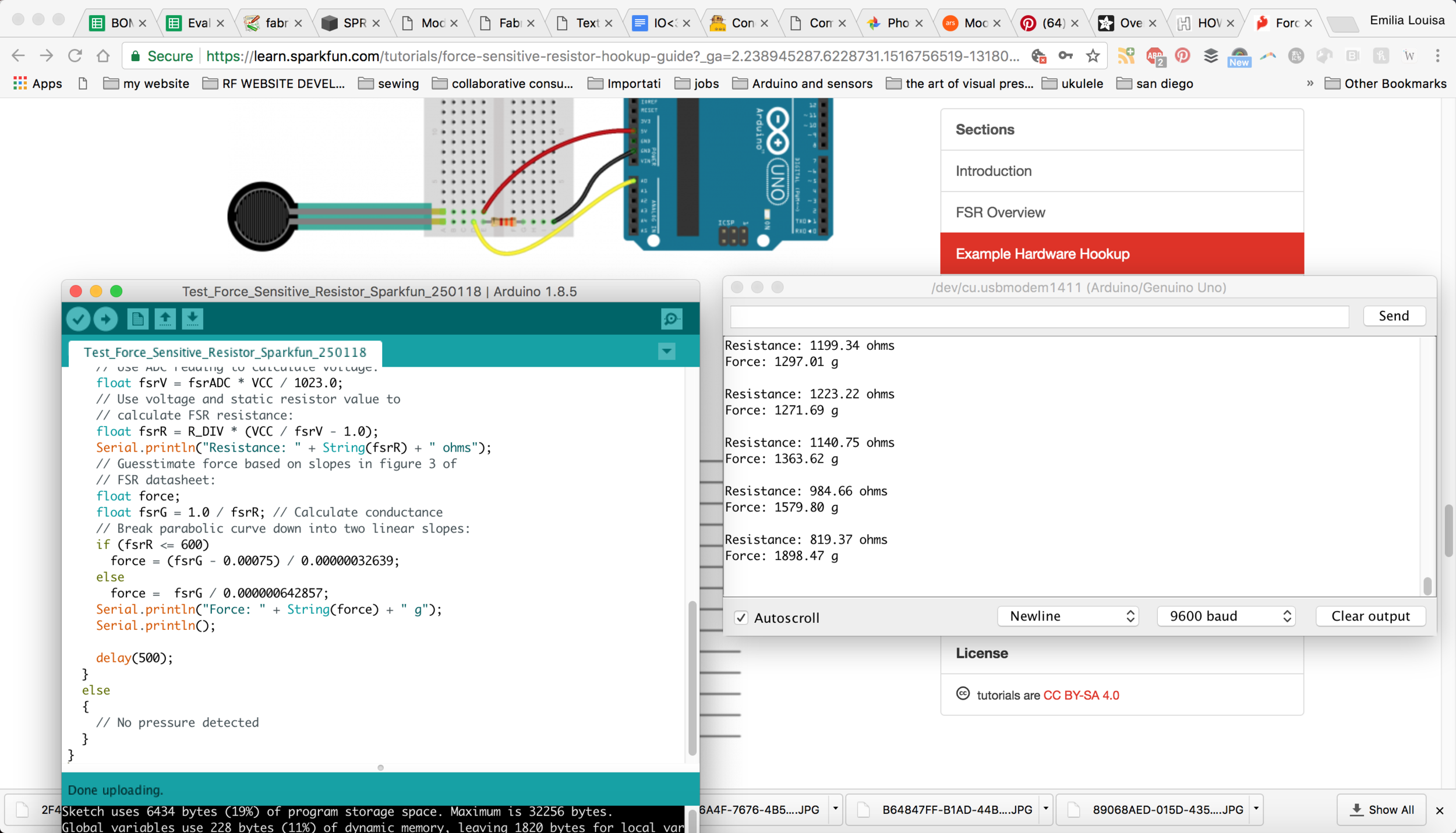1456x833 pixels.
Task: Click the Serial Monitor output scrollbar
Action: pos(1427,585)
